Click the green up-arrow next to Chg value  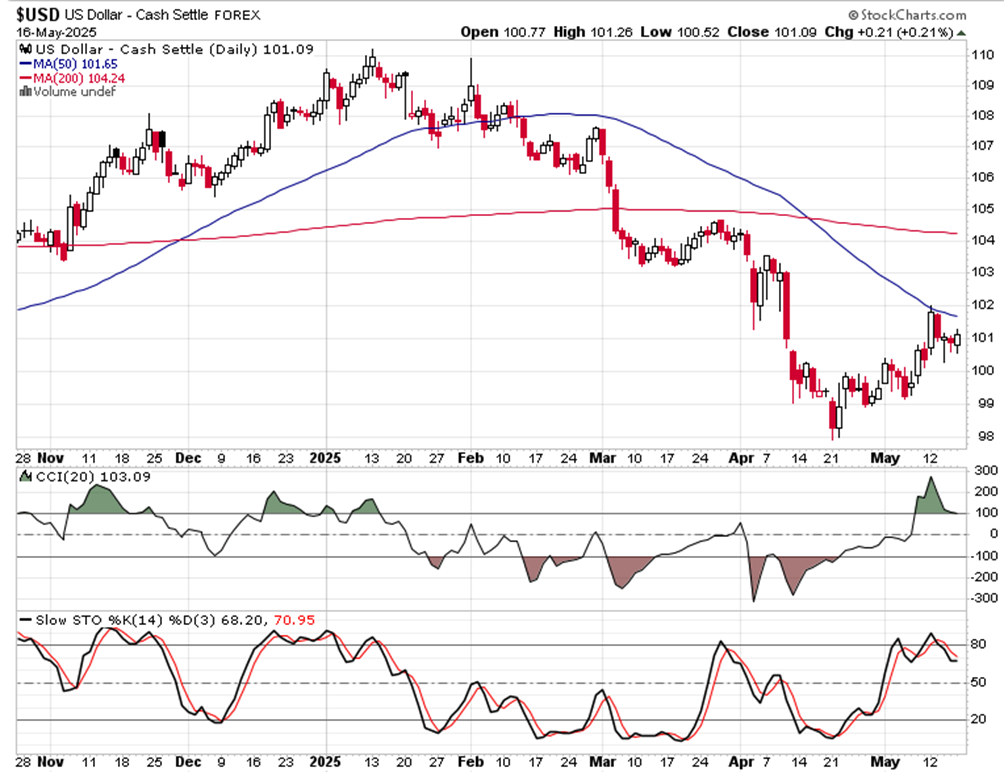[x=961, y=33]
